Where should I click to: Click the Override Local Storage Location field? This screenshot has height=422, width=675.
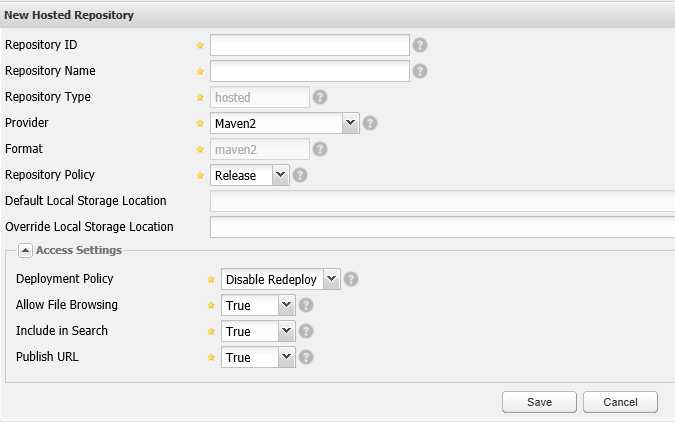443,227
